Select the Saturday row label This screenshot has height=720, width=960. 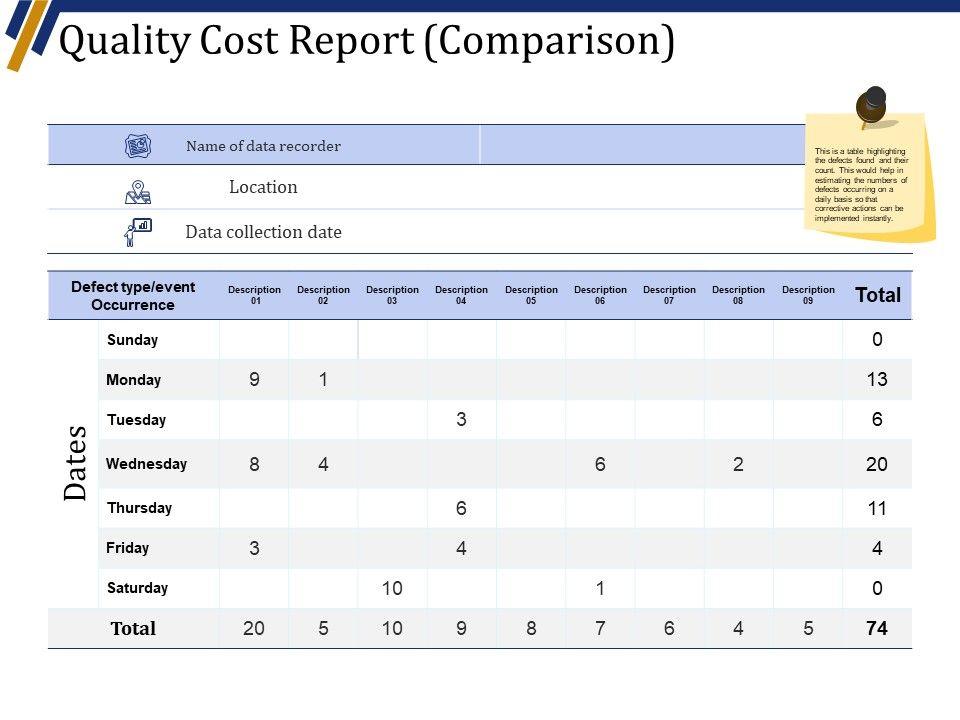coord(137,588)
